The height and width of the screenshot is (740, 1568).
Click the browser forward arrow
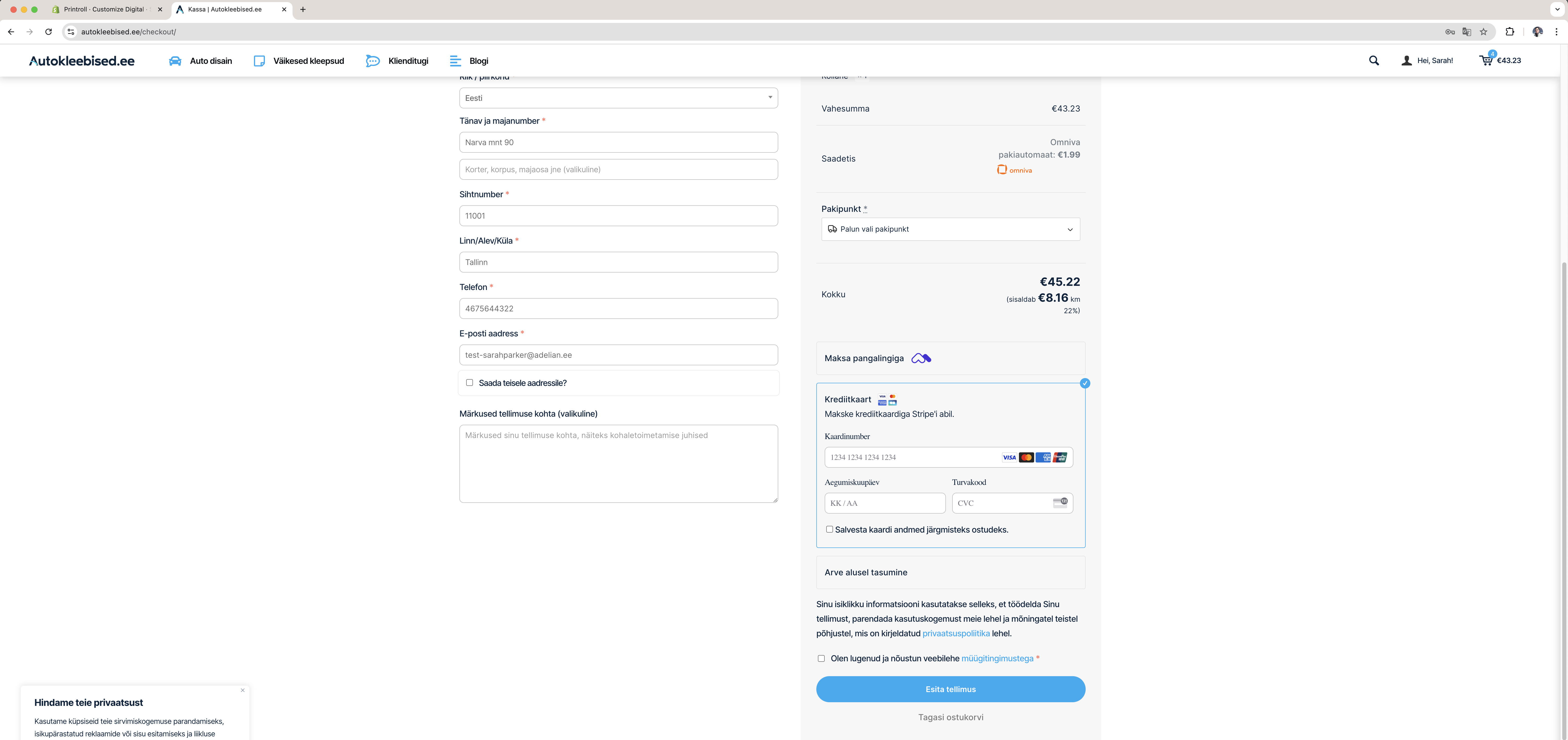coord(30,32)
